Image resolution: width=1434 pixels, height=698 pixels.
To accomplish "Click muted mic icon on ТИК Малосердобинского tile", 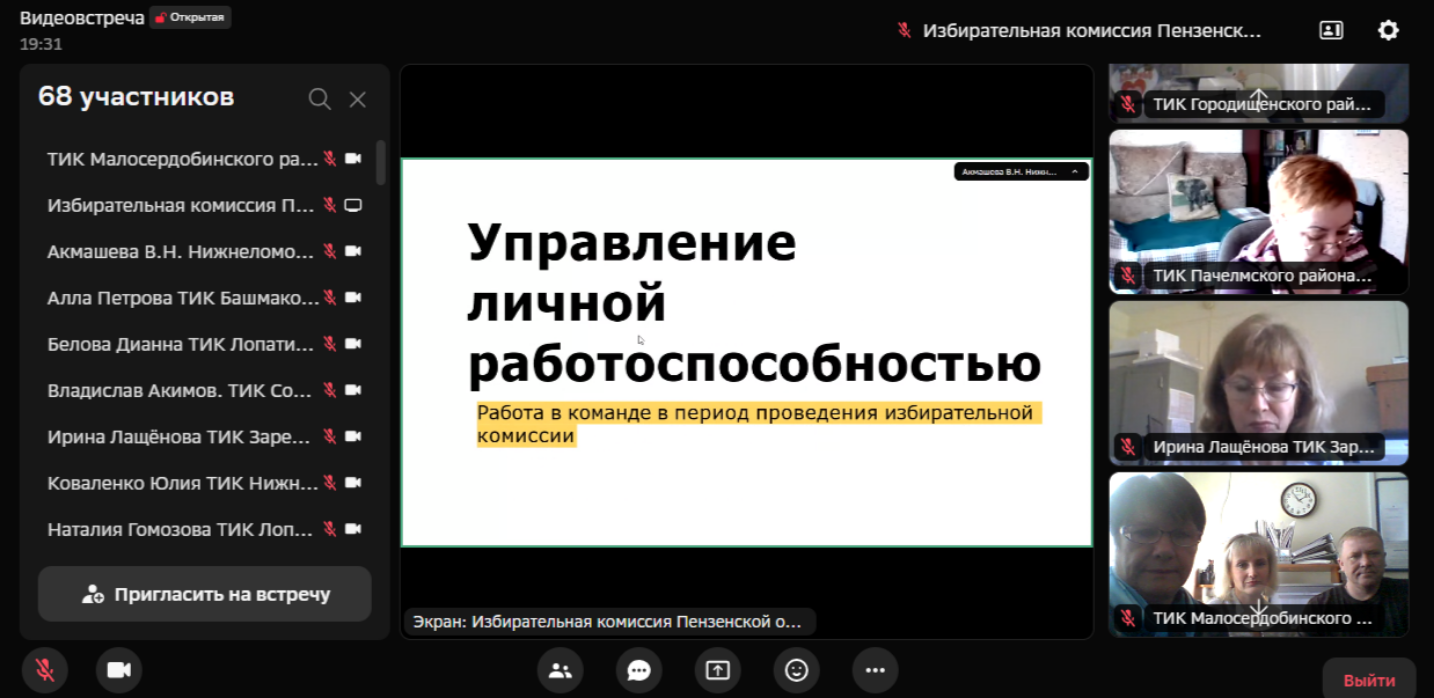I will 1128,618.
